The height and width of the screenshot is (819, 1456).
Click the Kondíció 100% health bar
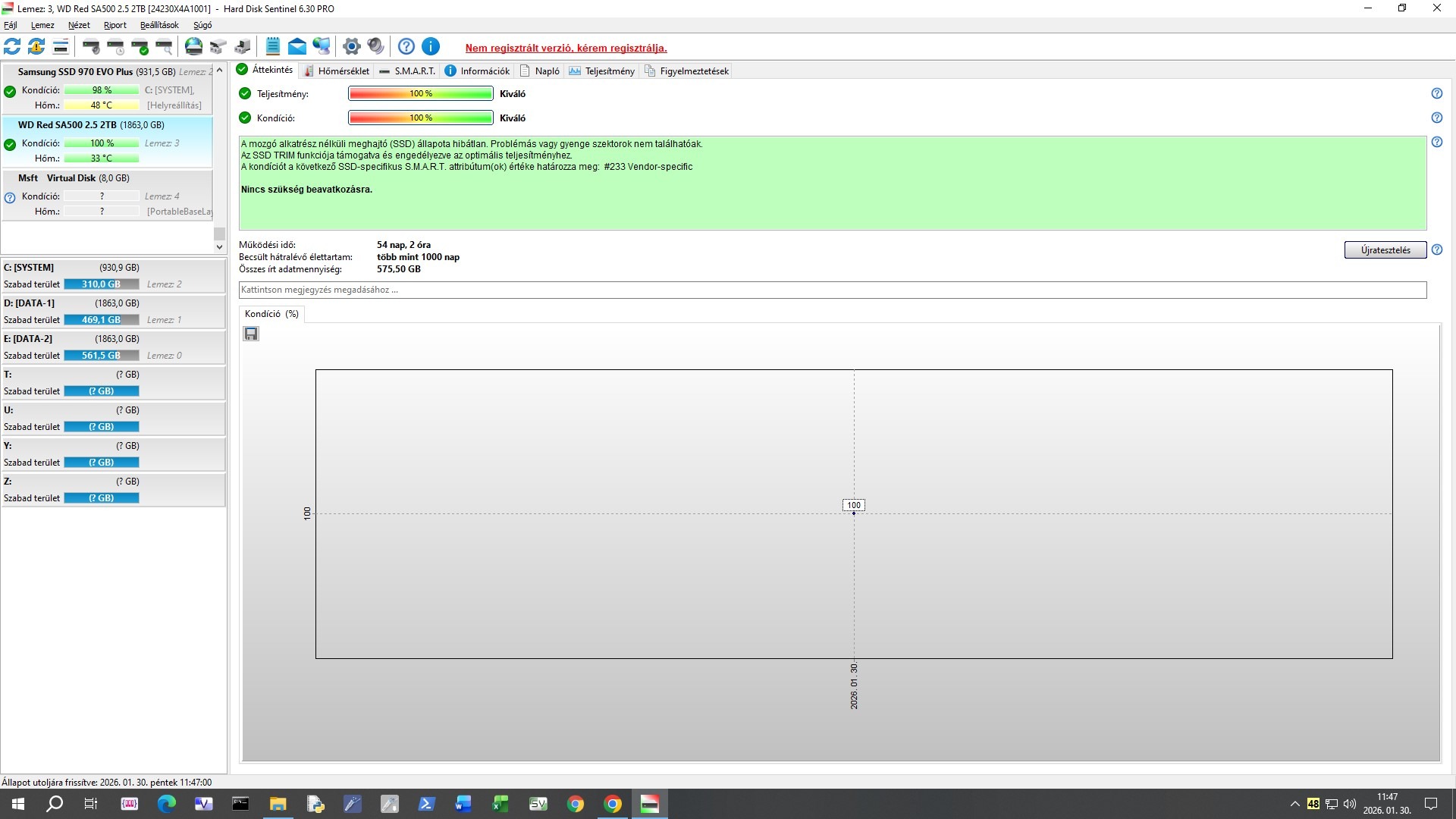coord(420,118)
